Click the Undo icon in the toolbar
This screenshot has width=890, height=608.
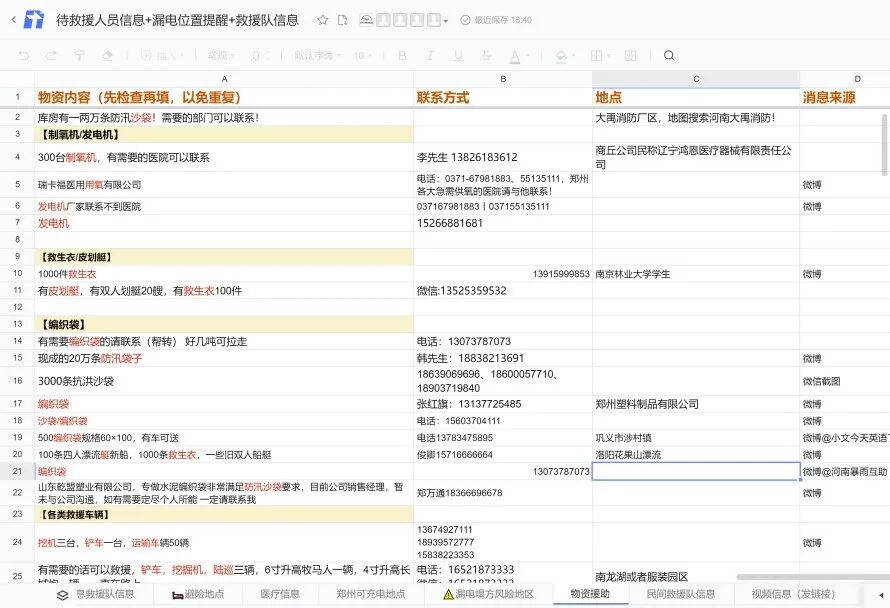23,56
